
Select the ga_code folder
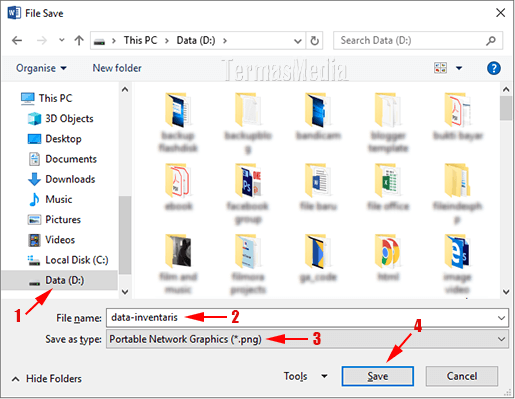[318, 258]
